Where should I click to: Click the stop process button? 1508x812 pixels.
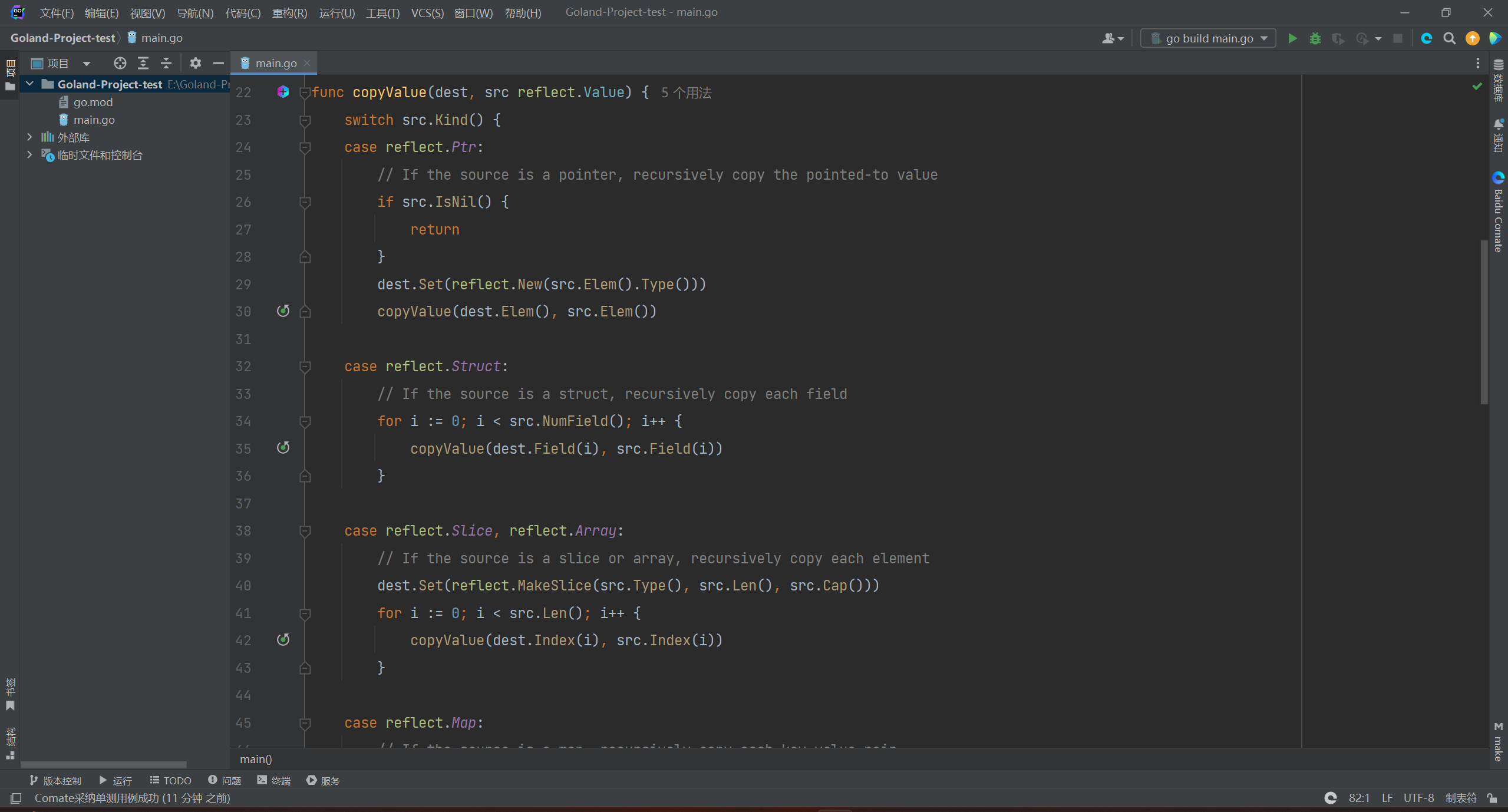coord(1397,38)
